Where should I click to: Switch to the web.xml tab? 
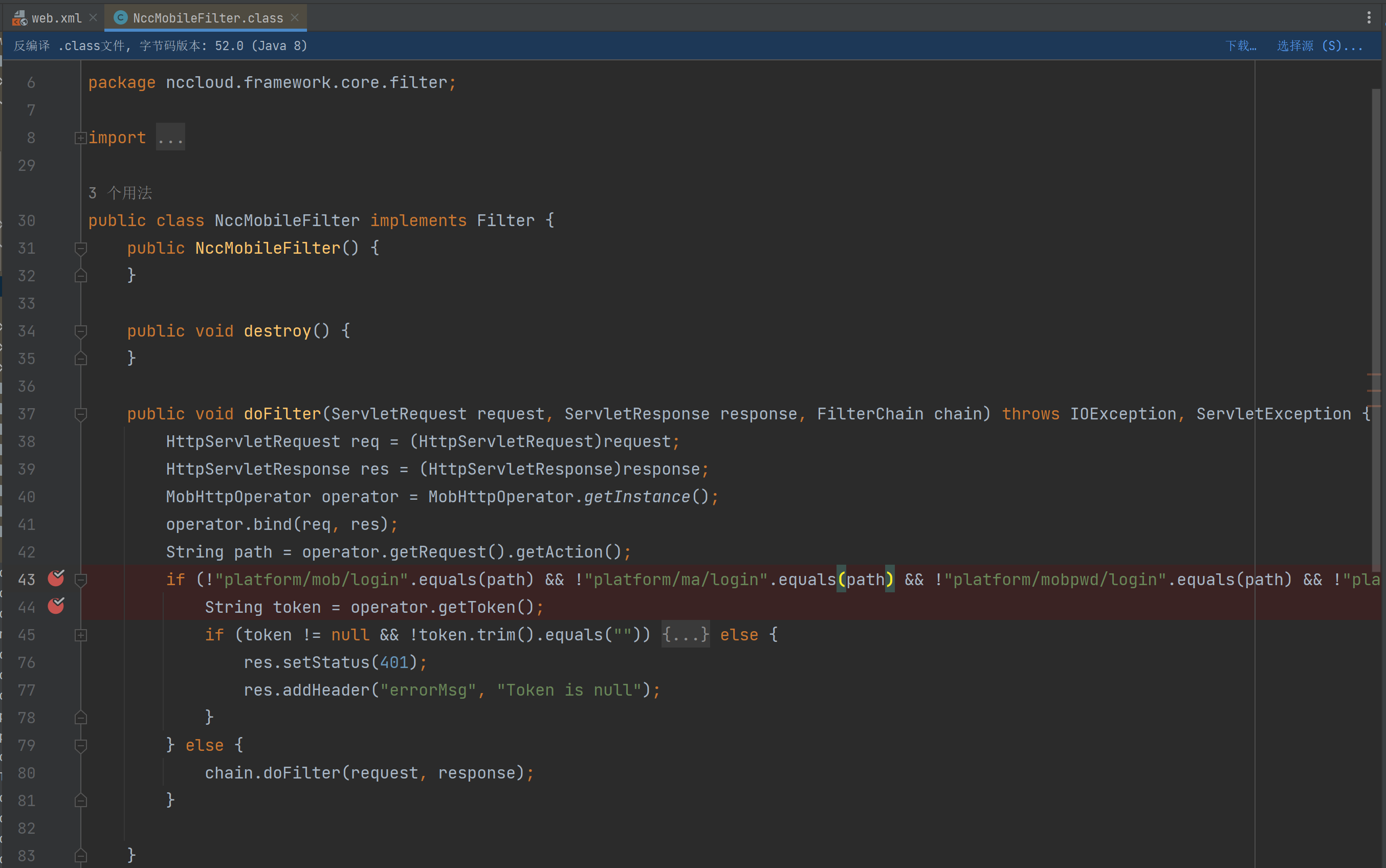(x=56, y=18)
